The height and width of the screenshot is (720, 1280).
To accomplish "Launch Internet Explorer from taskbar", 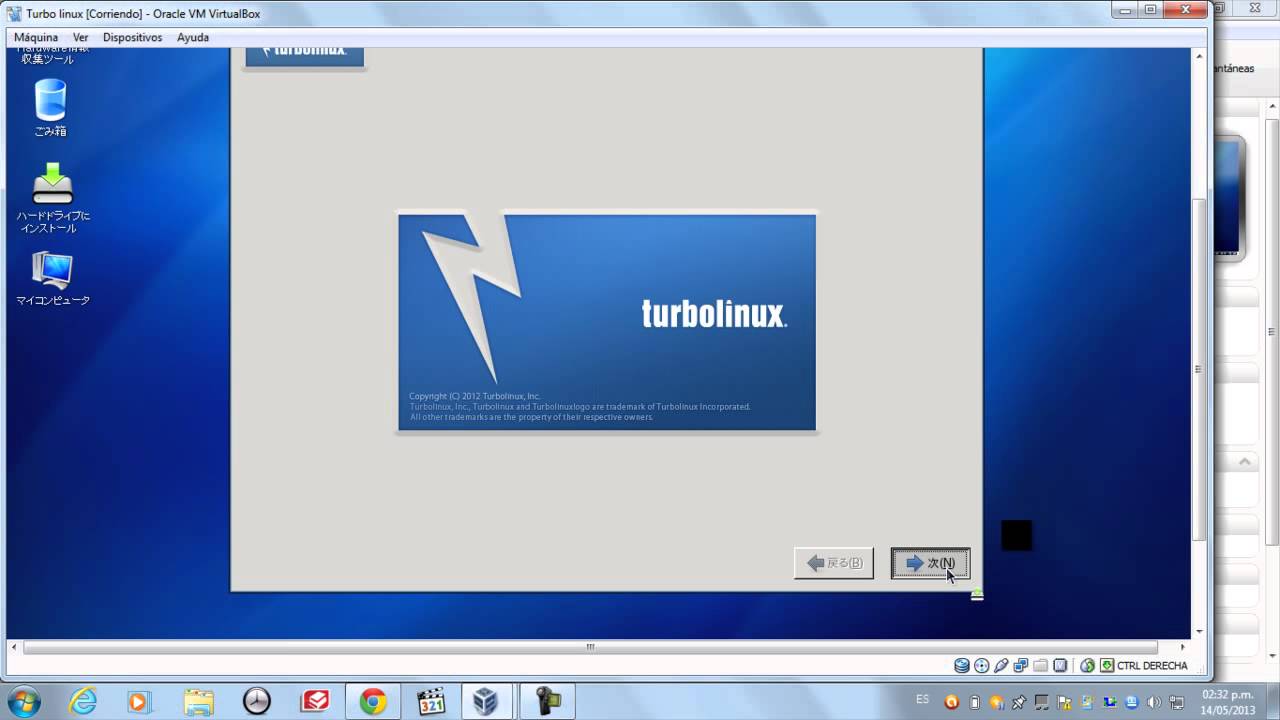I will tap(83, 702).
